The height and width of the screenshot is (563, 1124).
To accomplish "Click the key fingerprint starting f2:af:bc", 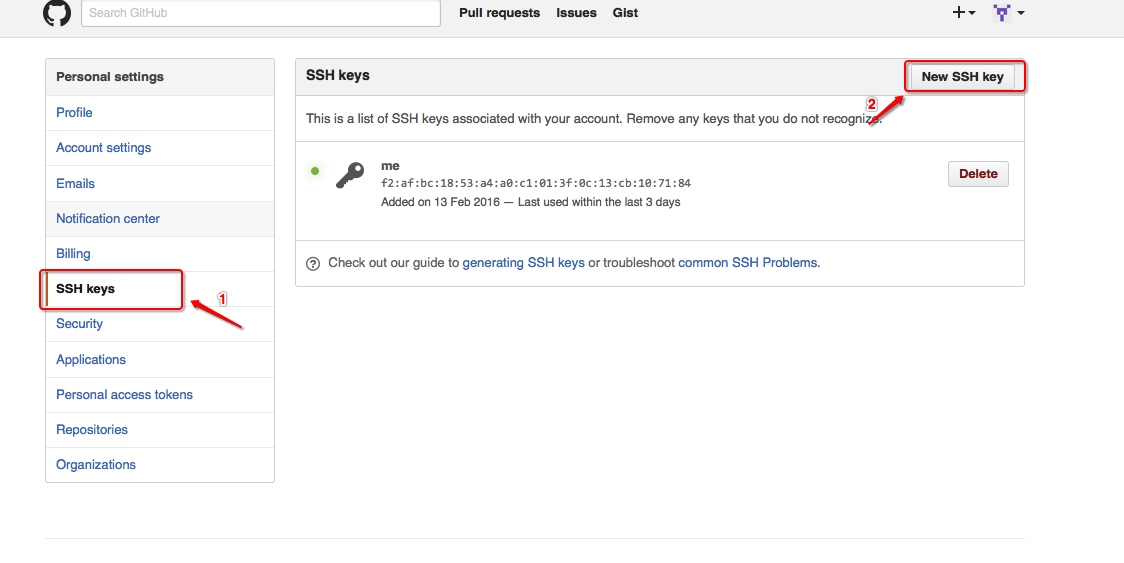I will (x=536, y=184).
